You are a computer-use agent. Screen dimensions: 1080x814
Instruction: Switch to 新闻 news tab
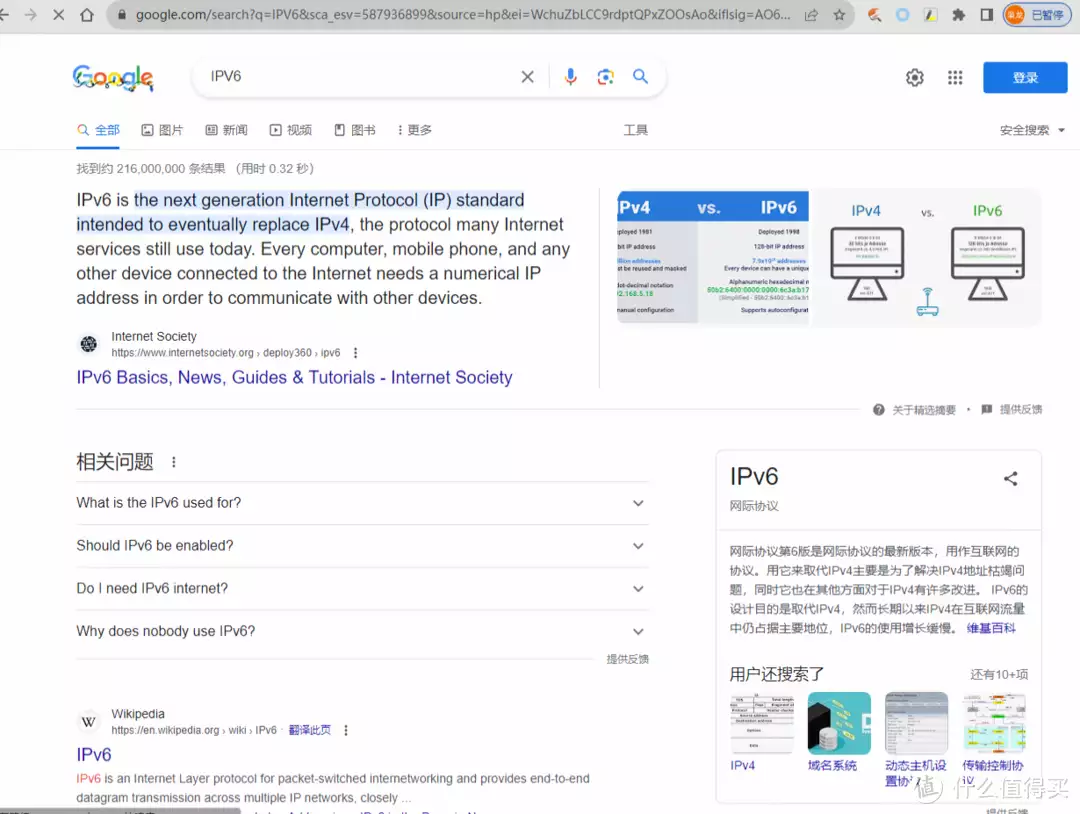[x=227, y=130]
